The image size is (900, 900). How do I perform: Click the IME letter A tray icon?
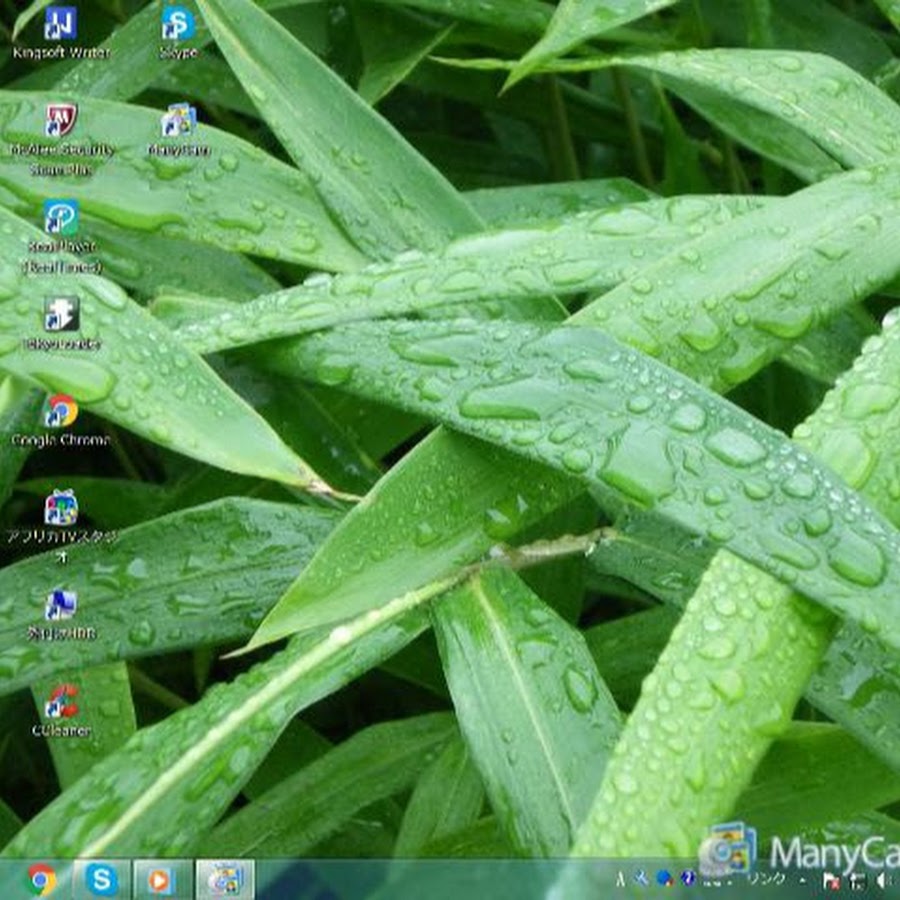[x=620, y=879]
